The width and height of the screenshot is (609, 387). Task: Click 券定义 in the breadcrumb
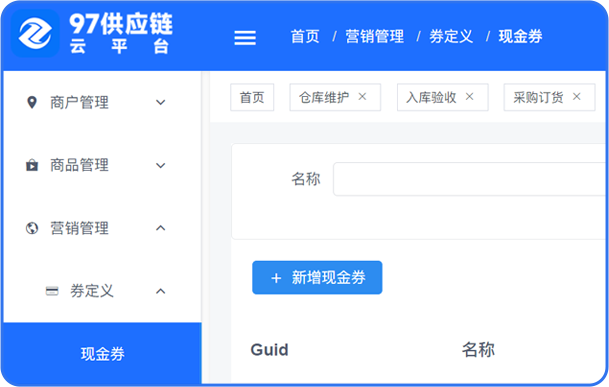pyautogui.click(x=451, y=37)
